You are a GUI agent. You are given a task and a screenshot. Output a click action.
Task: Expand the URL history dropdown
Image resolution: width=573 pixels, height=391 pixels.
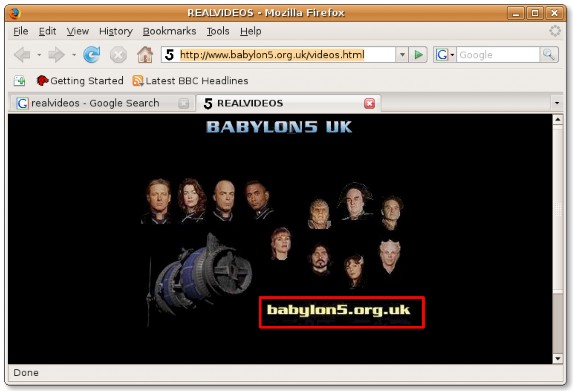point(402,55)
